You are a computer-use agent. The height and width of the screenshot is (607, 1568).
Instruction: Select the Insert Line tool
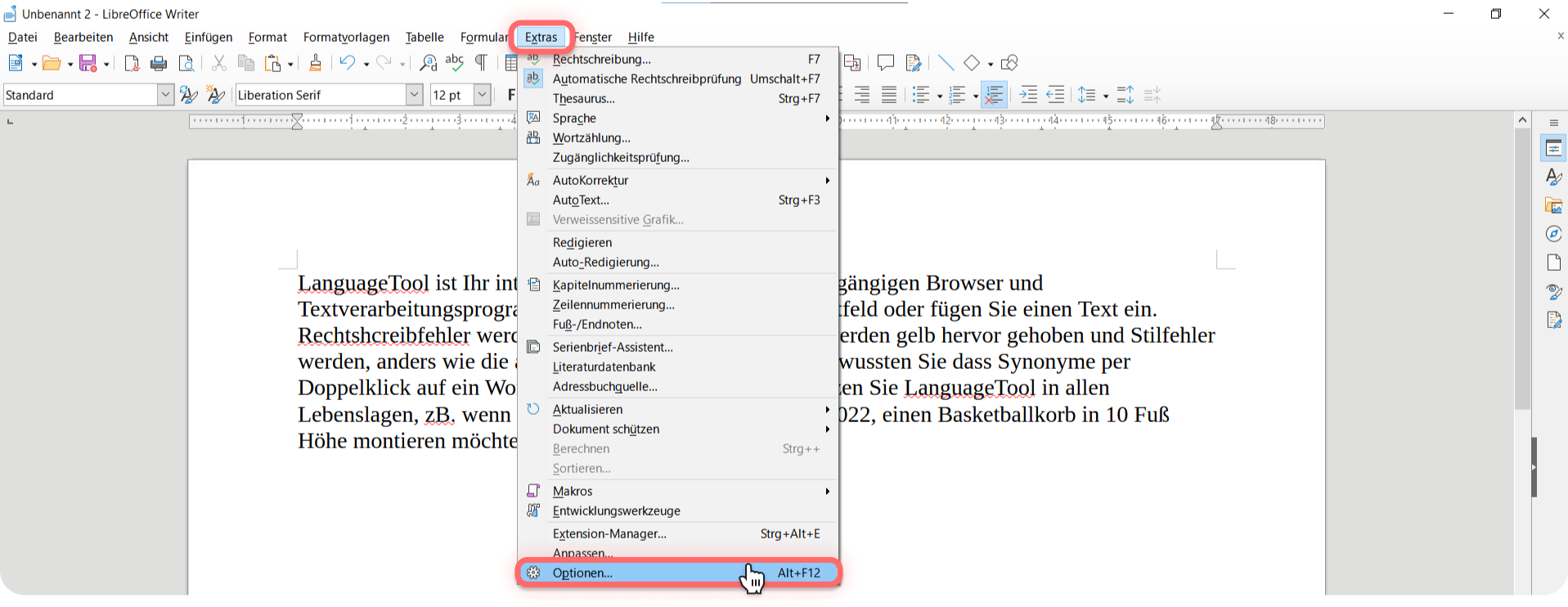click(946, 63)
